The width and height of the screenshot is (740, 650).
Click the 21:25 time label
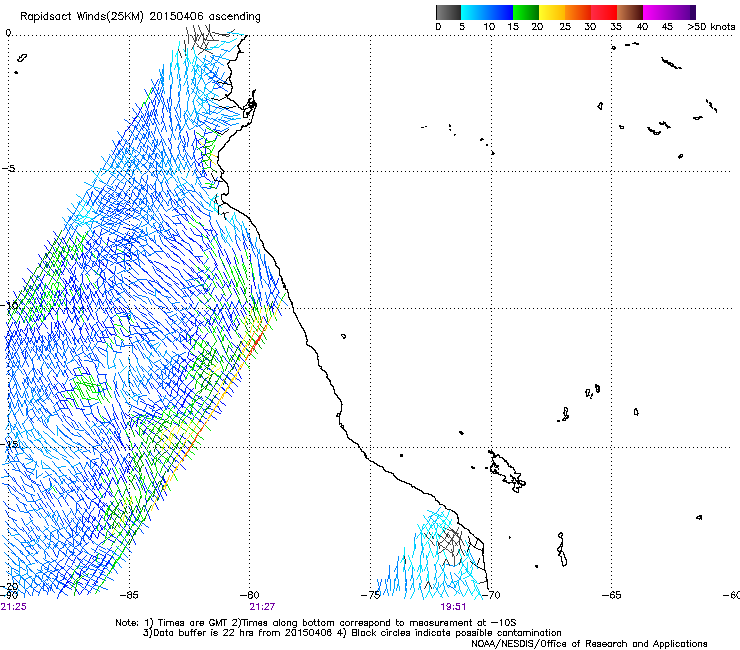click(x=14, y=607)
